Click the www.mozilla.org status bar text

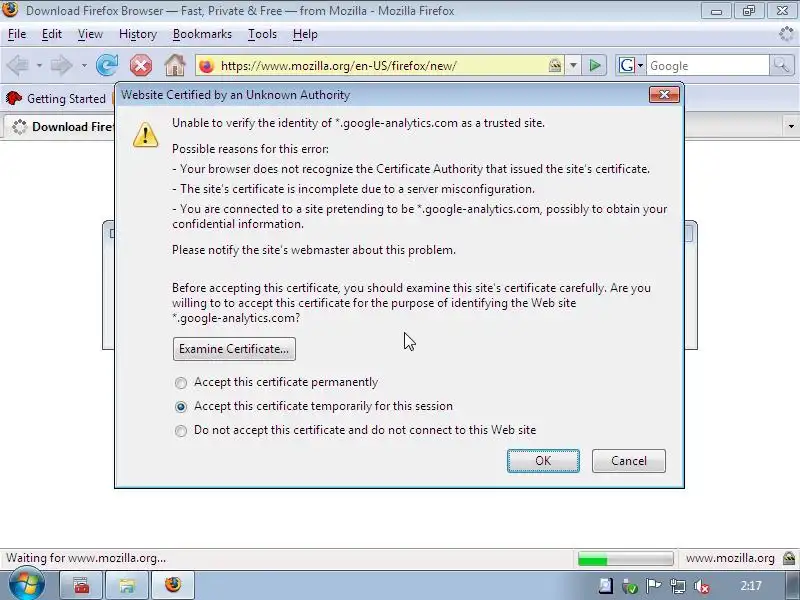click(x=730, y=558)
